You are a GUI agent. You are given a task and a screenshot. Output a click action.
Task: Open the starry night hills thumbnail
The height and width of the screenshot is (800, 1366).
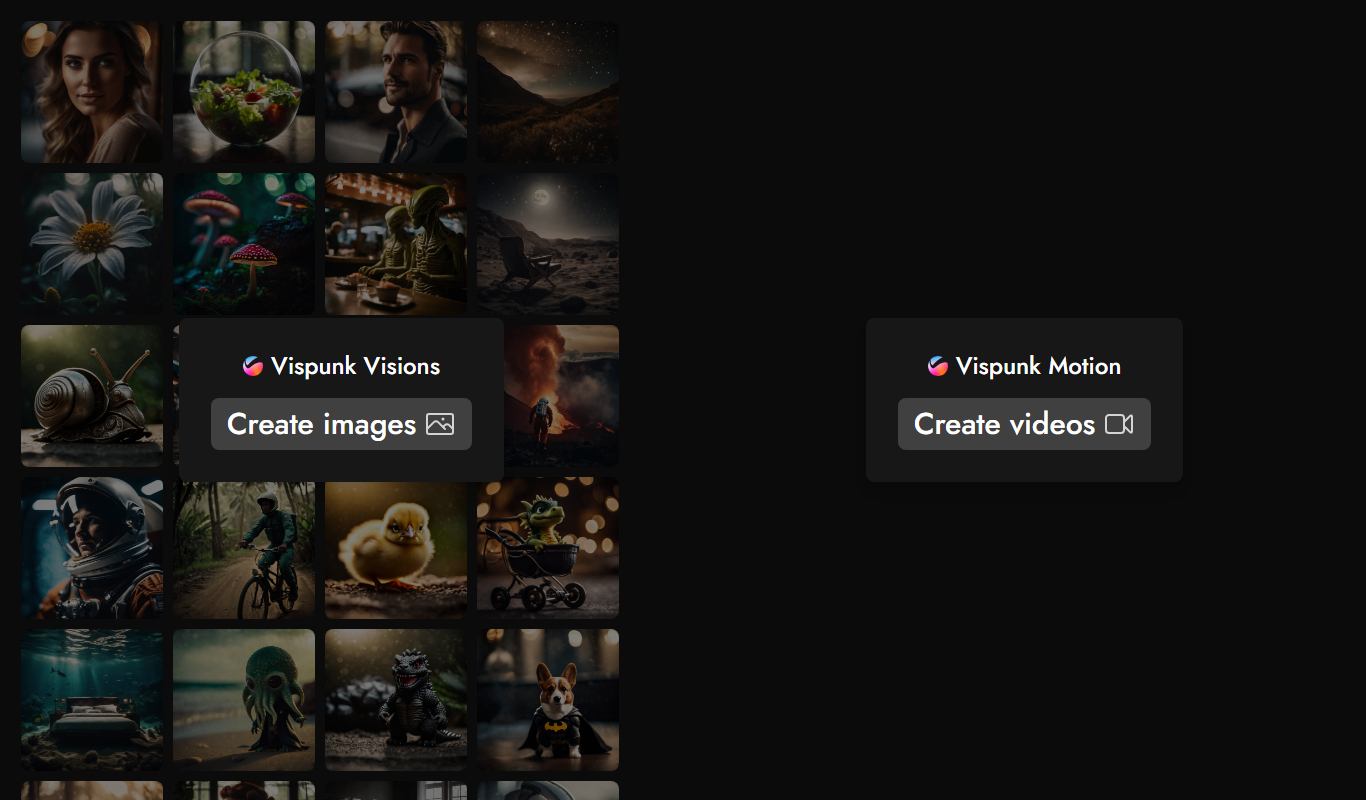[x=548, y=92]
